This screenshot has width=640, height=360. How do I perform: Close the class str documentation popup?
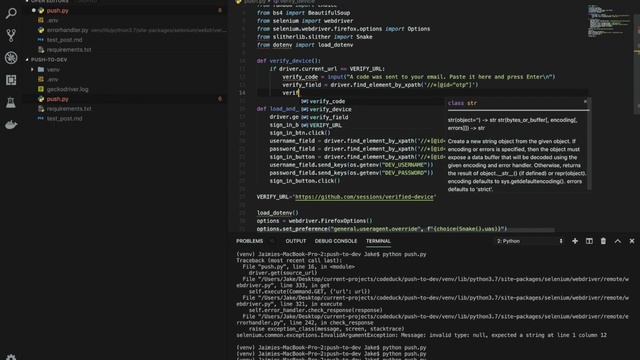click(585, 101)
